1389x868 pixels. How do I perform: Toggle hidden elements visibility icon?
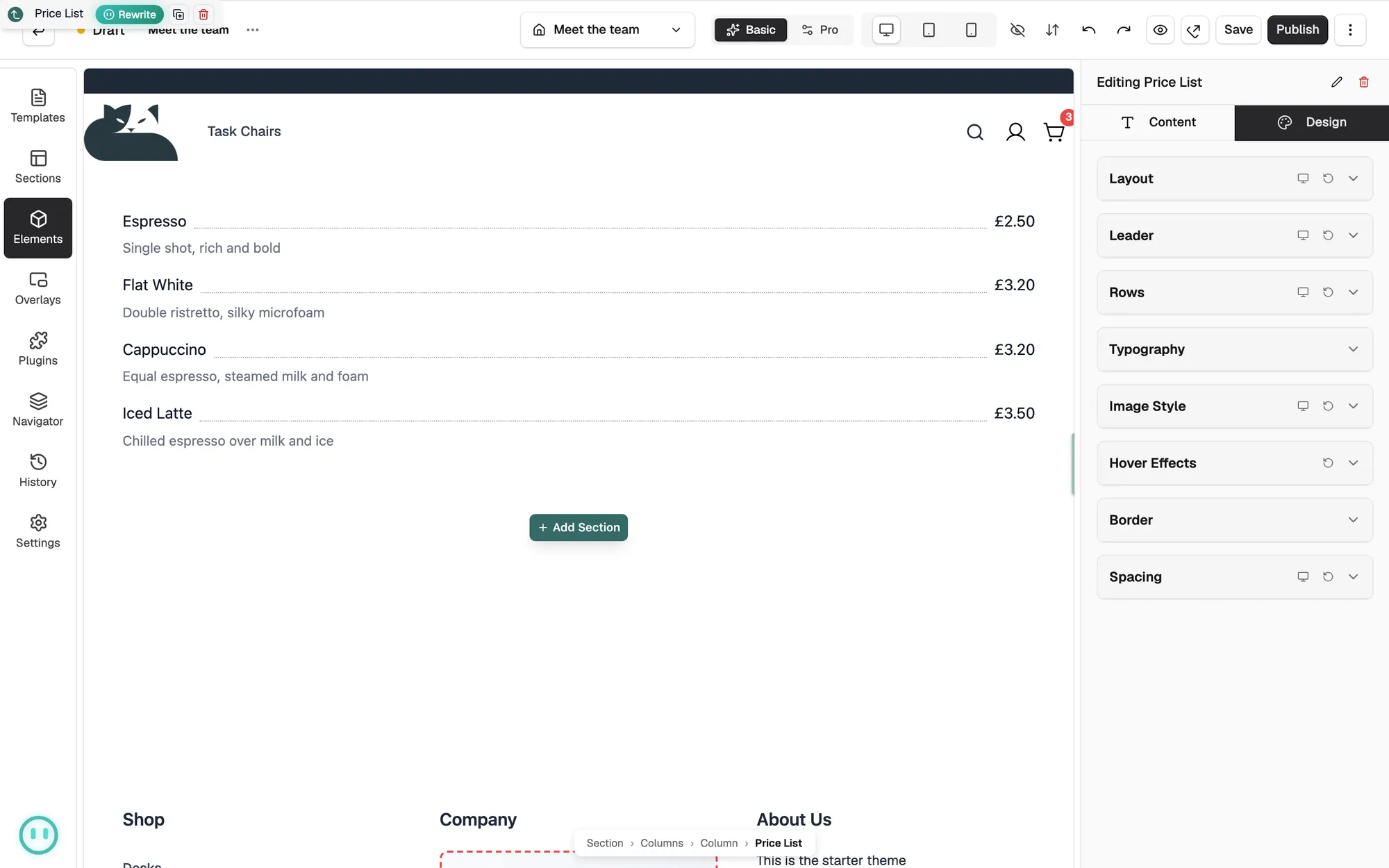coord(1017,30)
